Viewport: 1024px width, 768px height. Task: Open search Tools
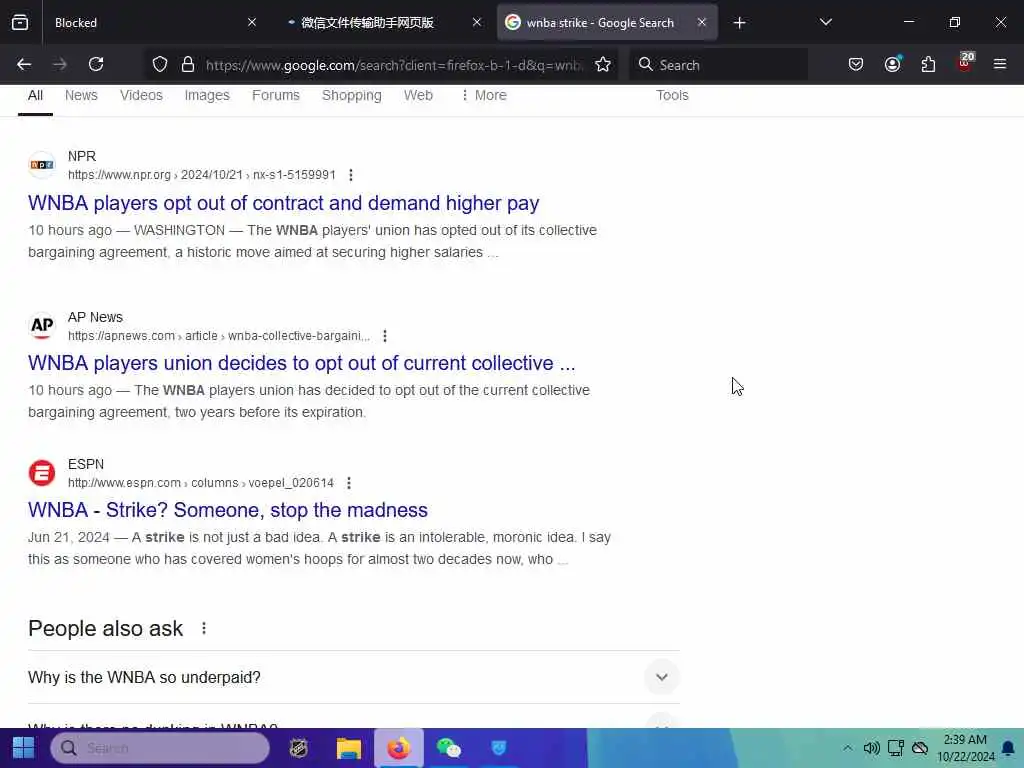click(672, 95)
